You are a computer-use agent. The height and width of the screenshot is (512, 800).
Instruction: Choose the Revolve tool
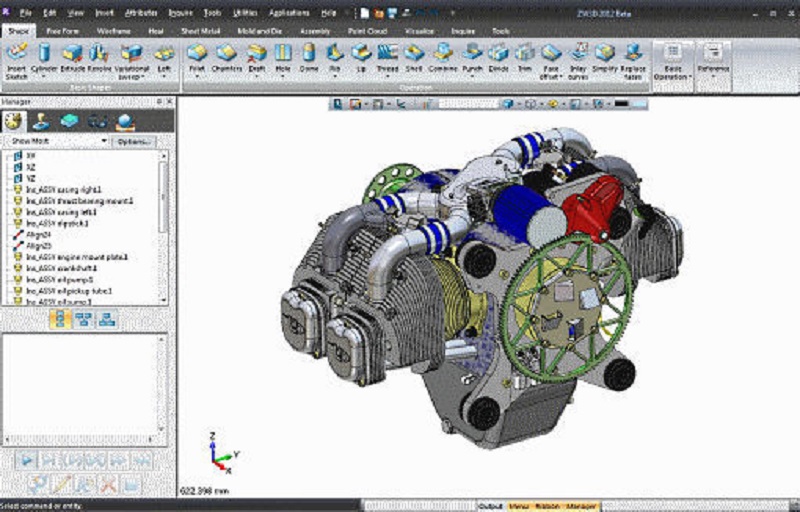point(99,57)
